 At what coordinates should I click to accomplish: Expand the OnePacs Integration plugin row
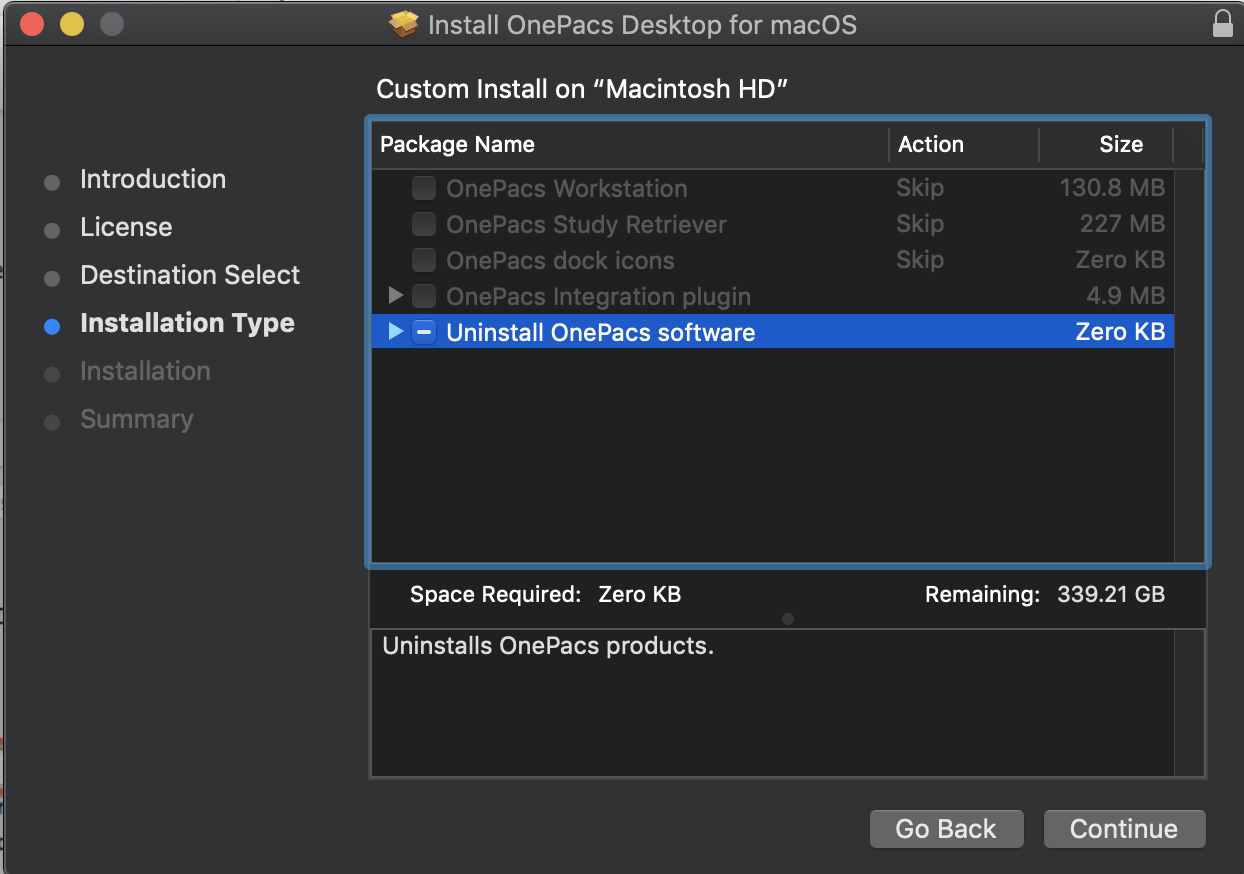pyautogui.click(x=395, y=296)
